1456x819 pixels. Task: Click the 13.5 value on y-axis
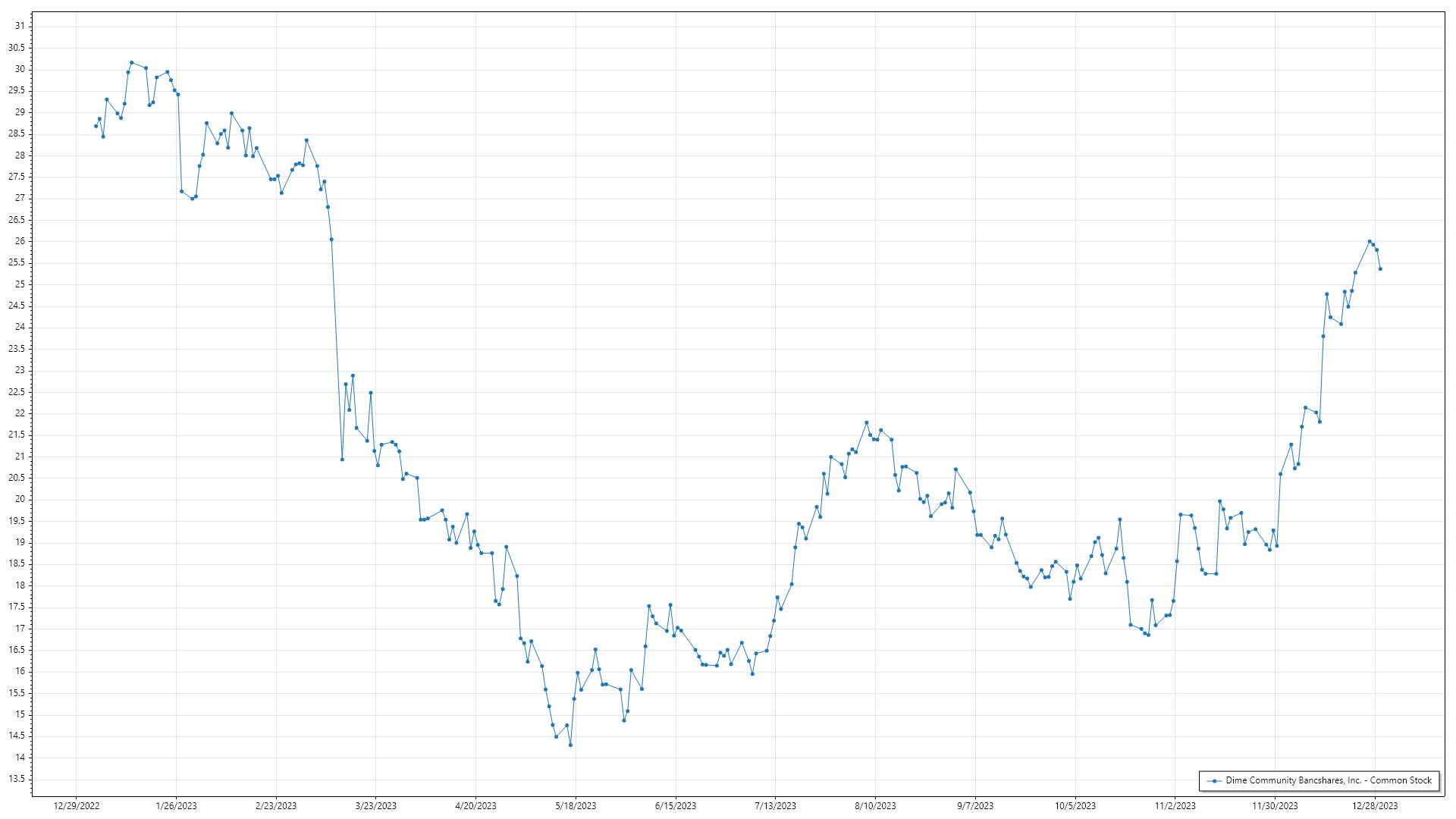pyautogui.click(x=17, y=779)
